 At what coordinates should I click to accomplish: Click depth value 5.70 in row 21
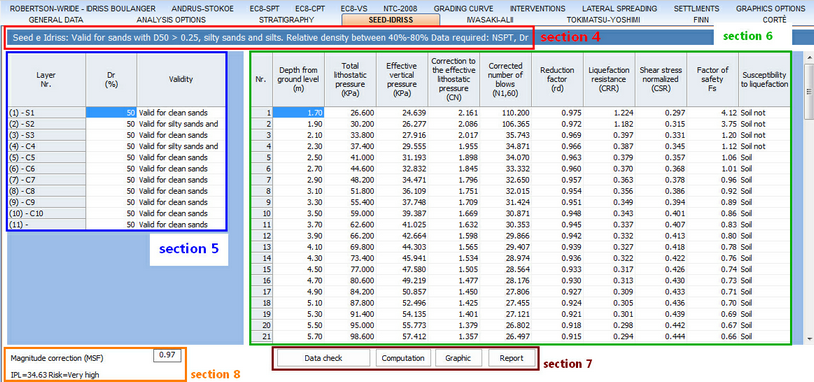point(299,337)
